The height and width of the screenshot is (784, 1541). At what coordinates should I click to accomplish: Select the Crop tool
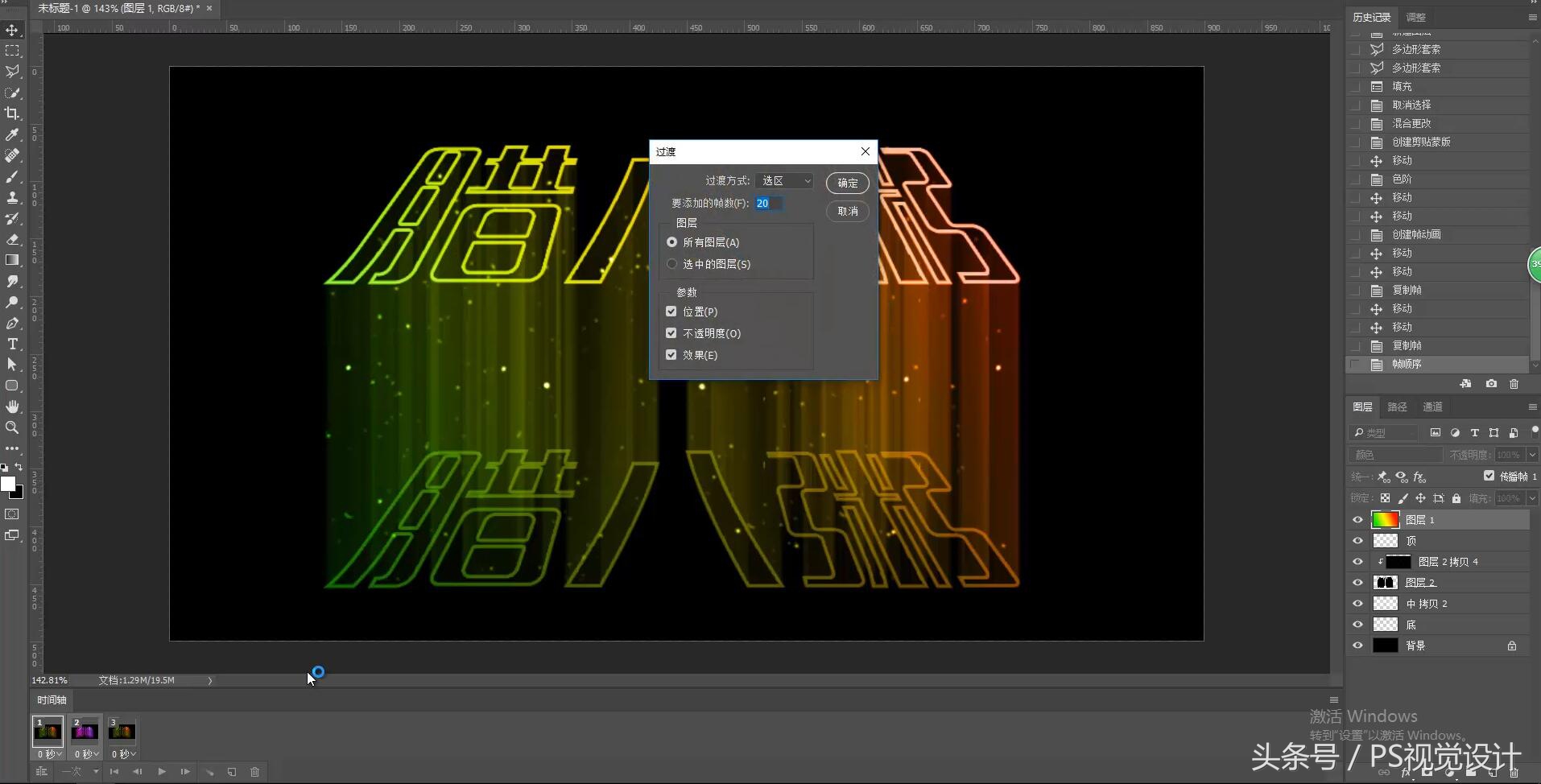pyautogui.click(x=12, y=113)
